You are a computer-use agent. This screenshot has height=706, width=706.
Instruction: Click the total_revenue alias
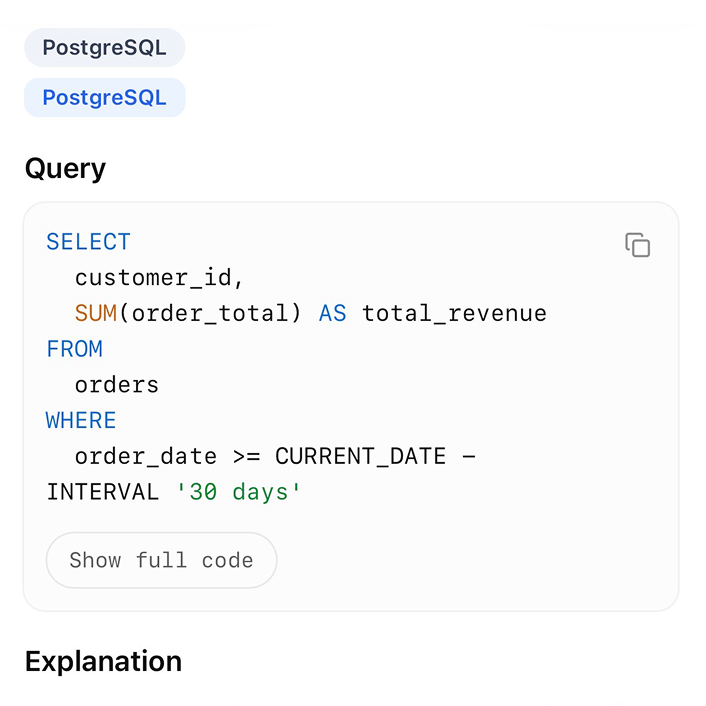tap(454, 314)
